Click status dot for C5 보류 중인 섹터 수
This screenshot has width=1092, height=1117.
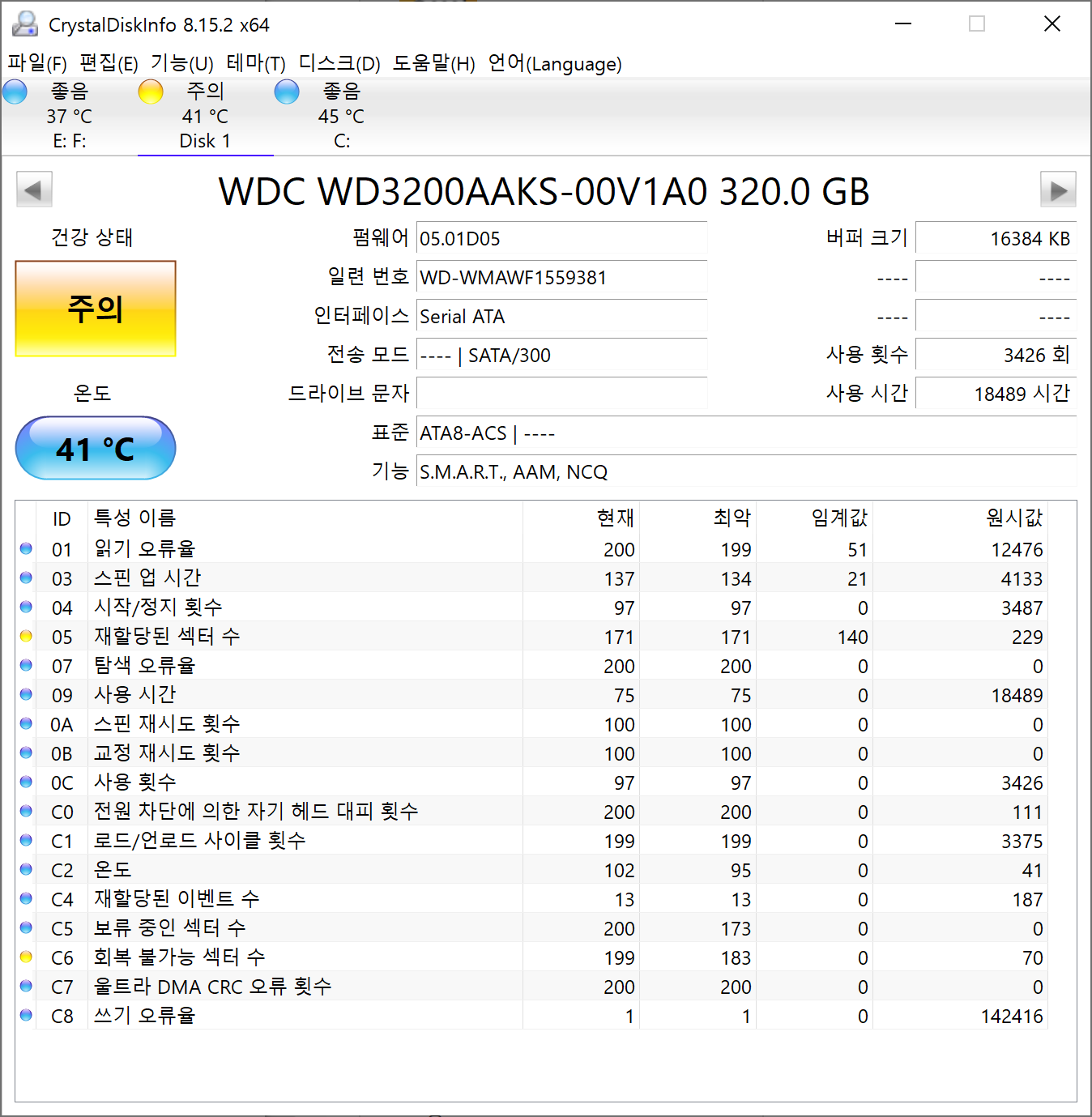[x=26, y=927]
